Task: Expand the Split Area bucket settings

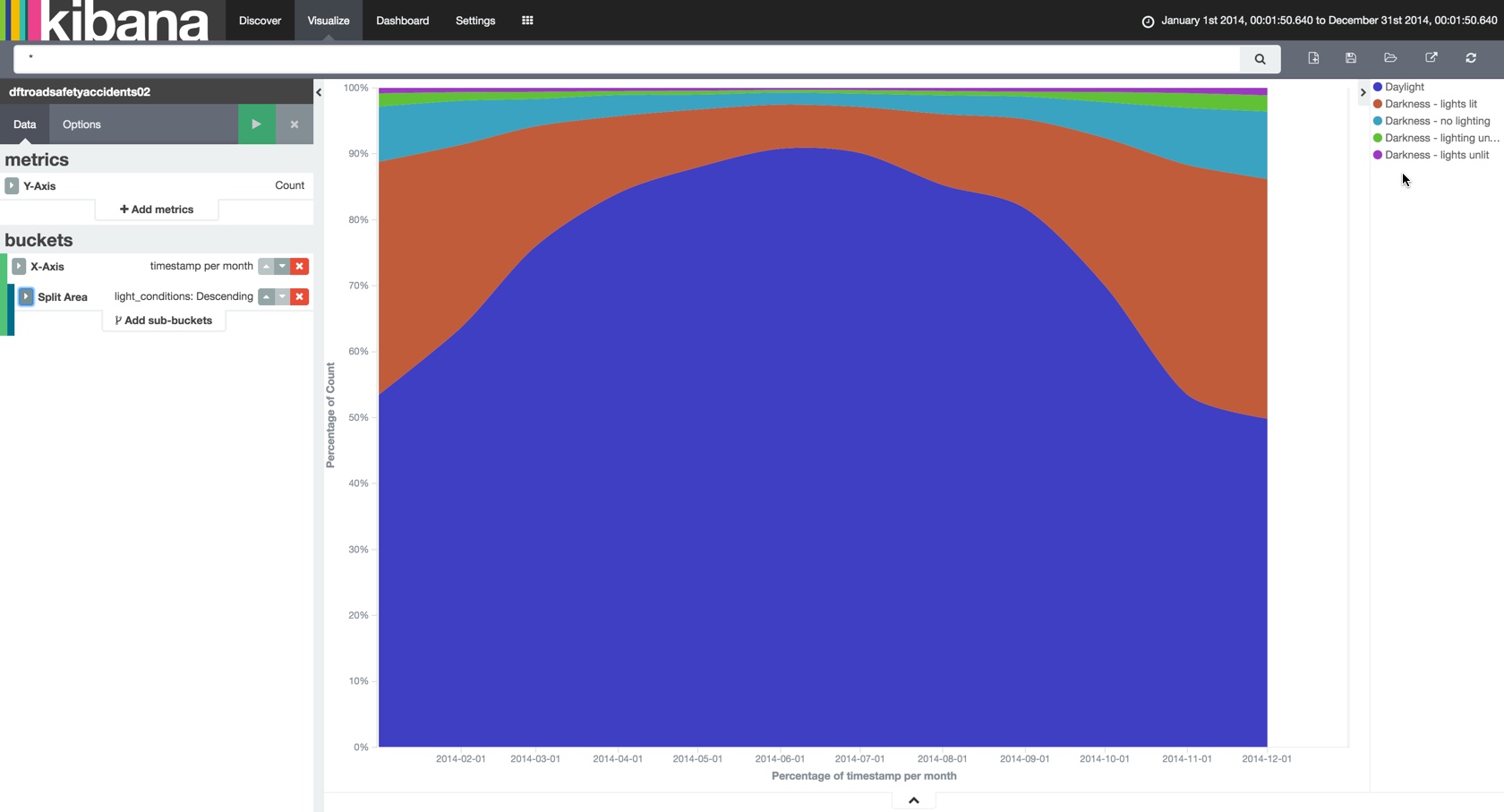Action: click(x=26, y=297)
